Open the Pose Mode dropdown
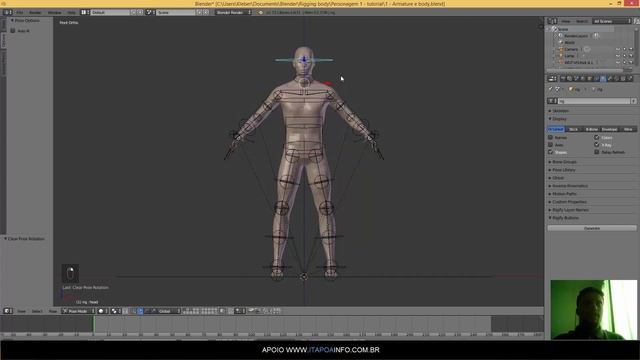 pos(78,311)
